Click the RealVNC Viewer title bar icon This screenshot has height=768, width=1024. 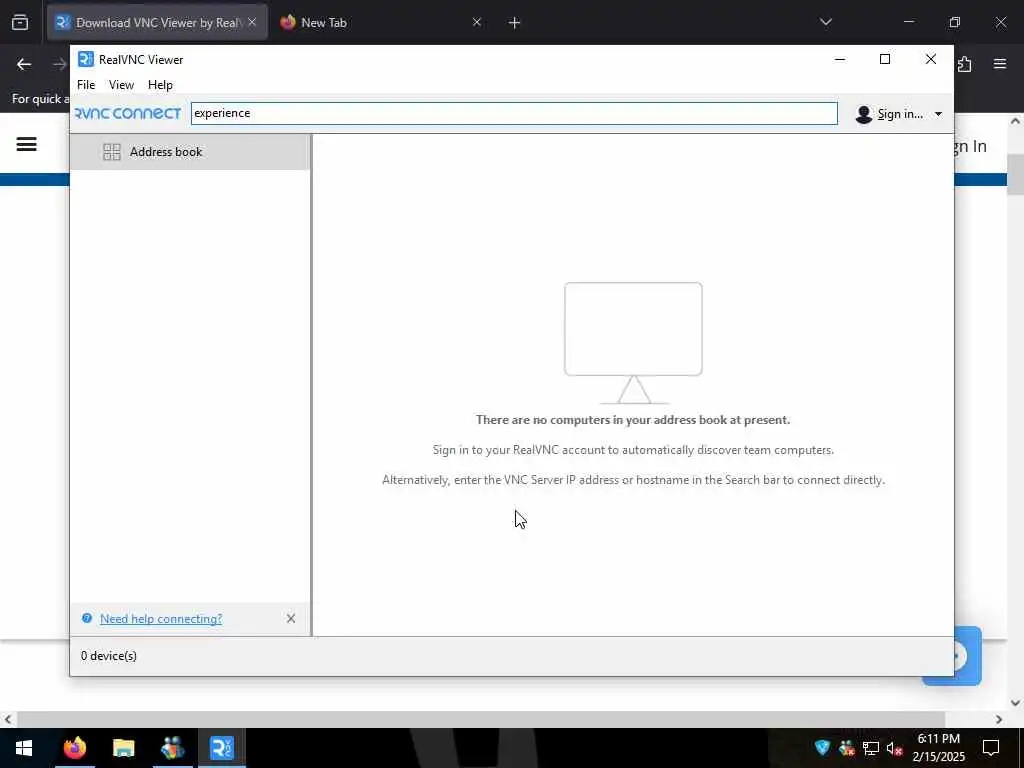86,59
